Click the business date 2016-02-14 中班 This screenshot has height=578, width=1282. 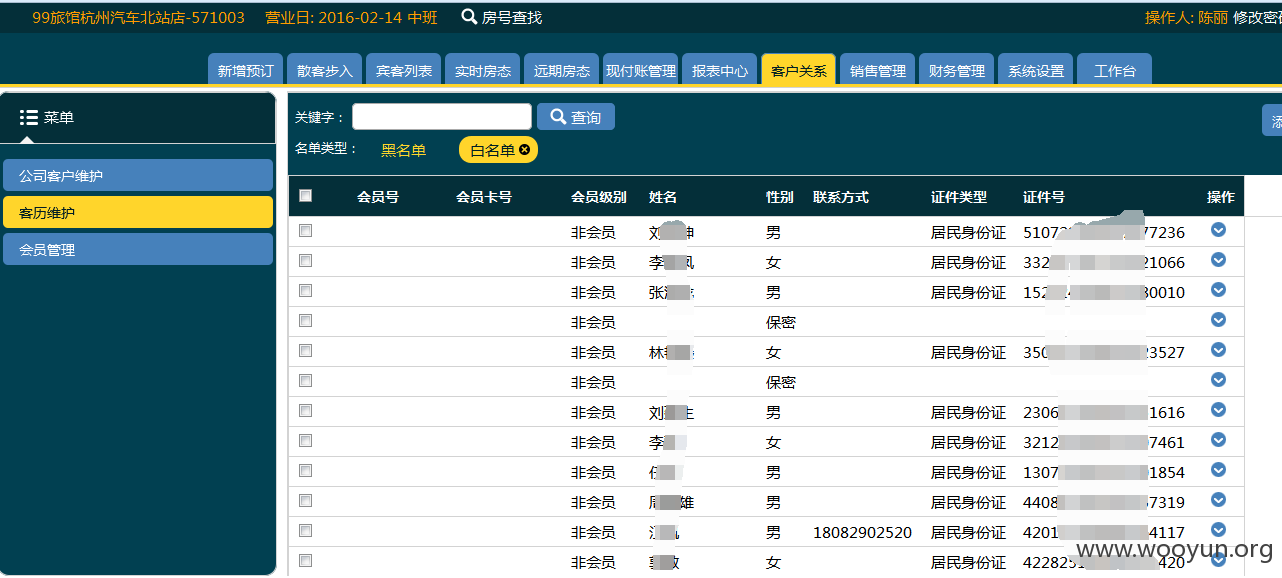(351, 17)
